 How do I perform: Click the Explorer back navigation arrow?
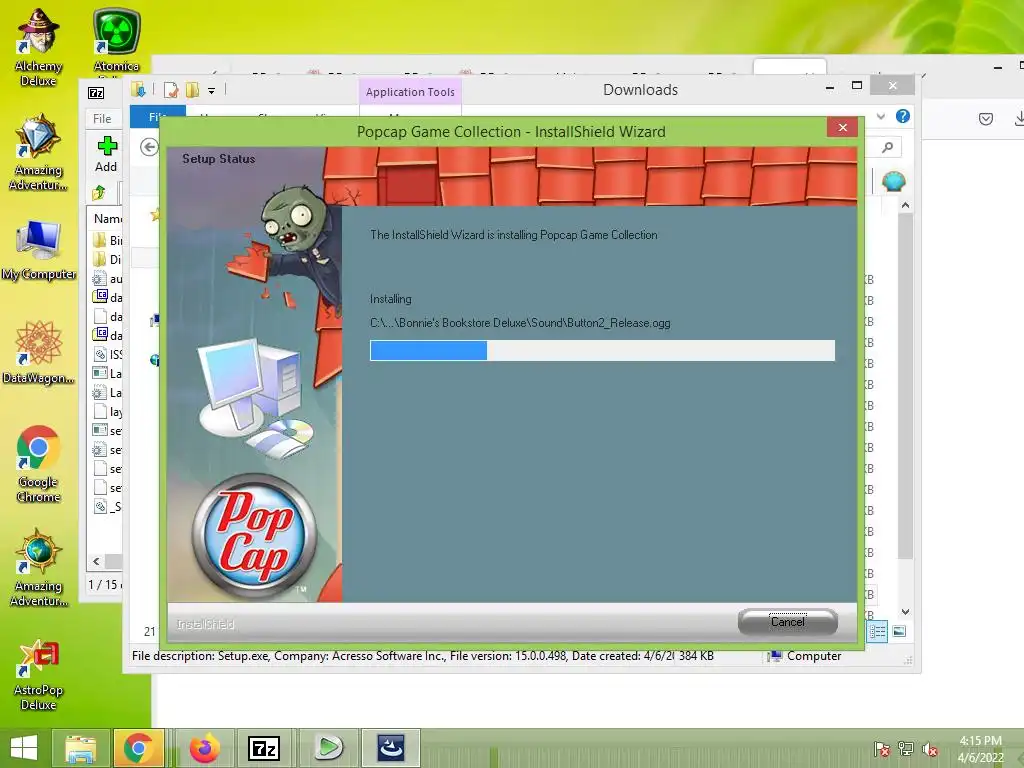[149, 147]
